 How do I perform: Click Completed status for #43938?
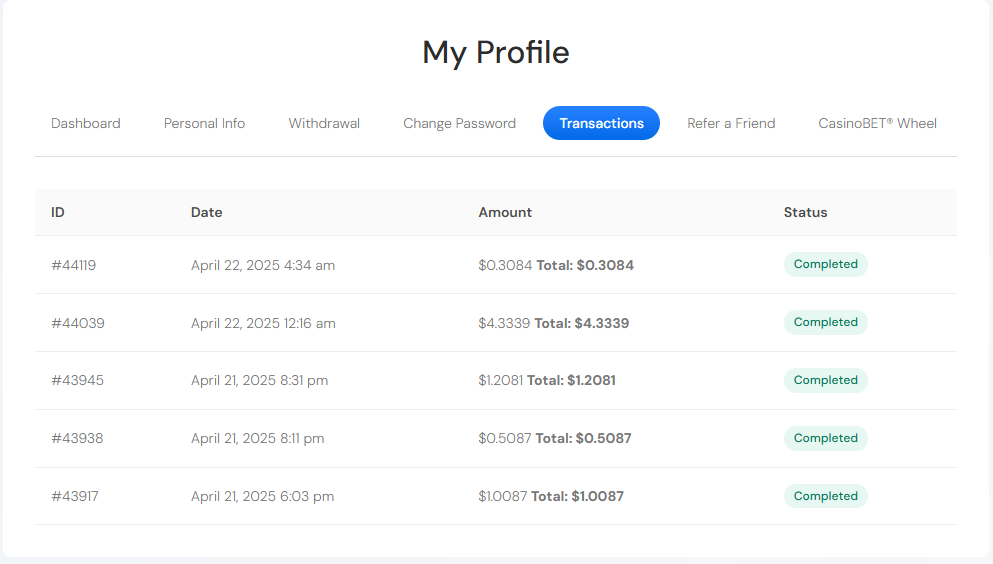(825, 438)
